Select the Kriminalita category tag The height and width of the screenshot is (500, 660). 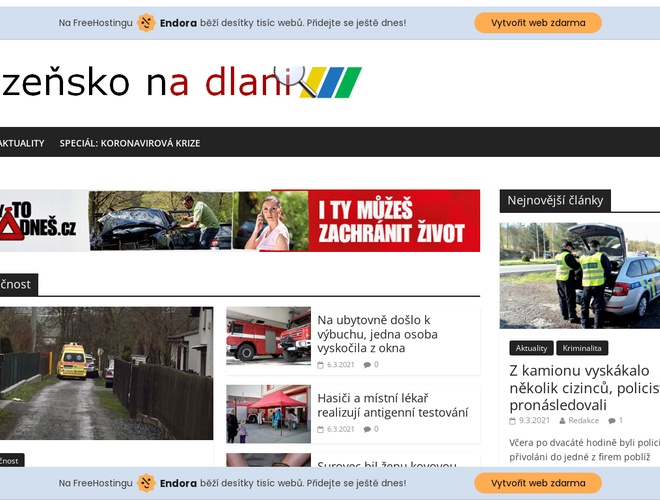(x=582, y=348)
